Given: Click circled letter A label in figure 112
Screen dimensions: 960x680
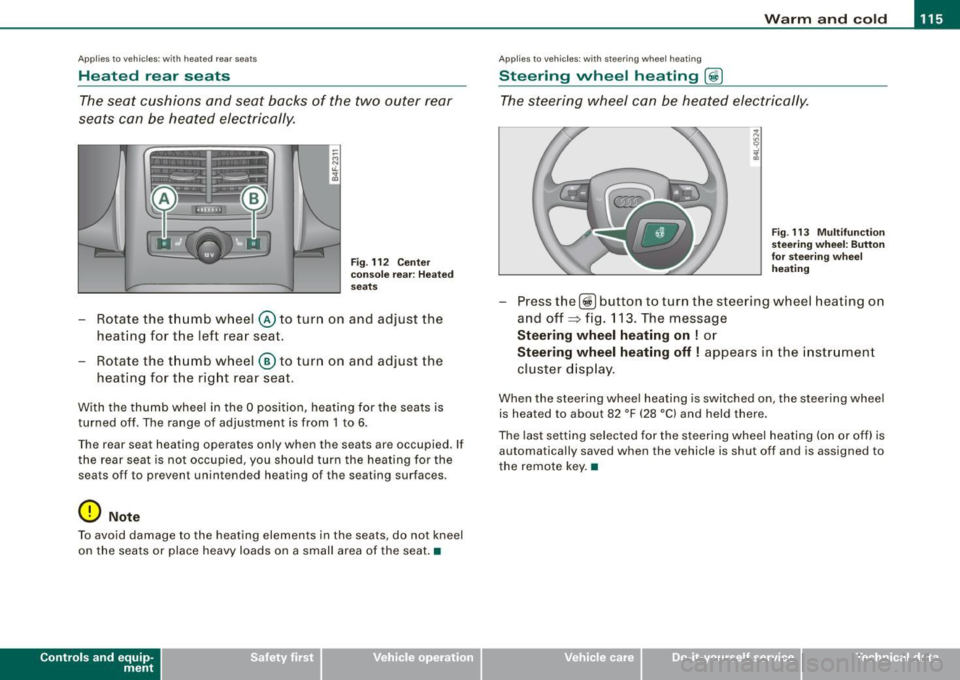Looking at the screenshot, I should click(x=163, y=199).
